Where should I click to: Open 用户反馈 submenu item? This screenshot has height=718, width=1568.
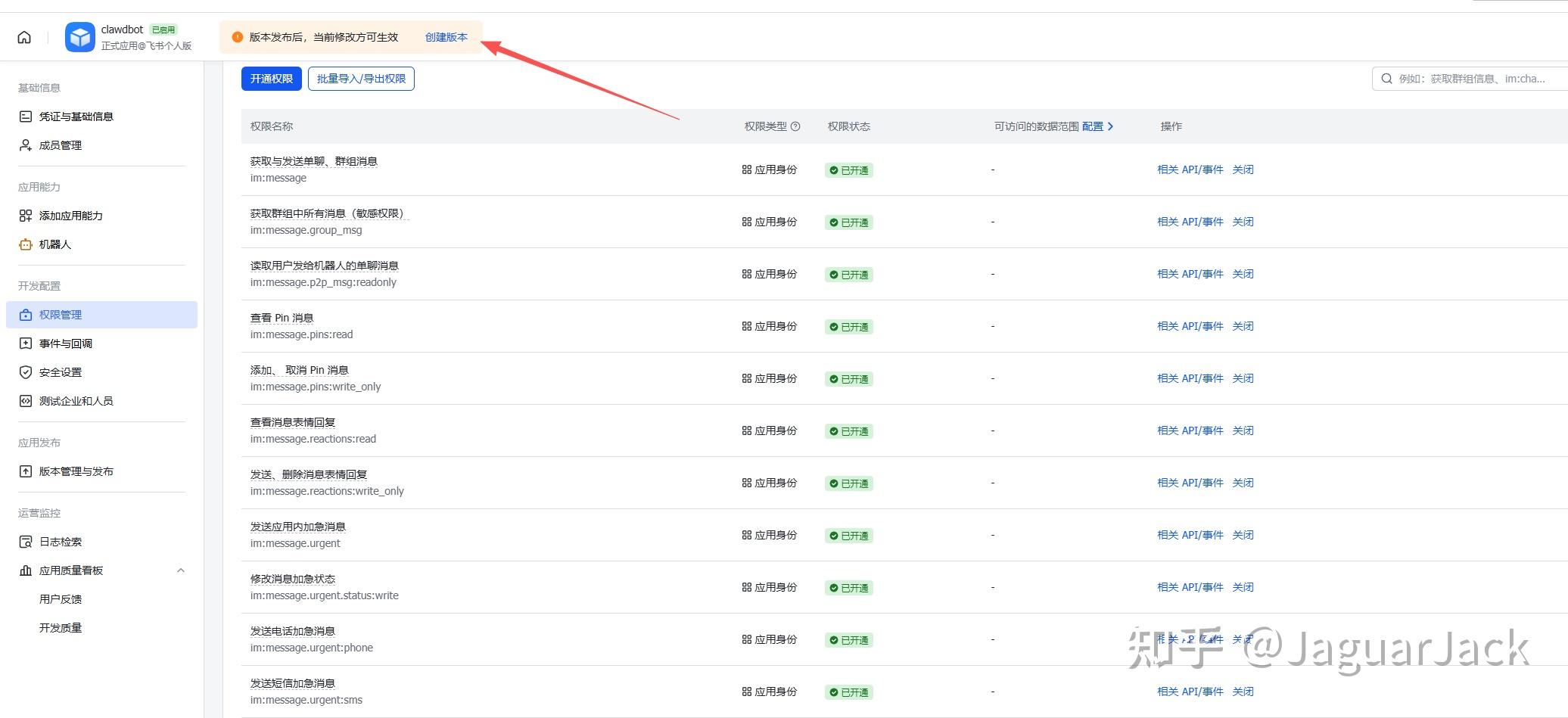point(61,599)
